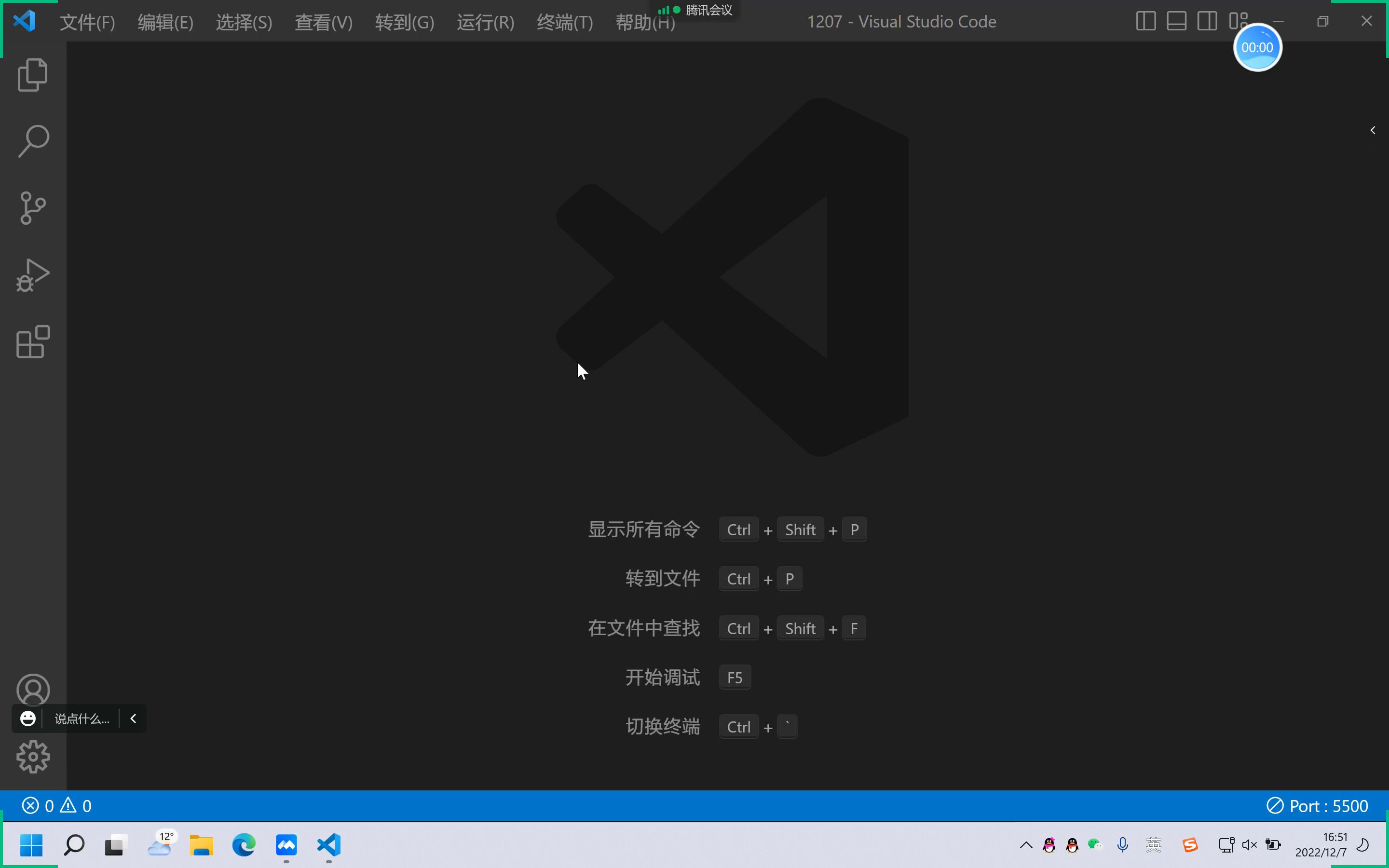Click the 显示所有命令 label
Screen dimensions: 1389x868
[644, 529]
